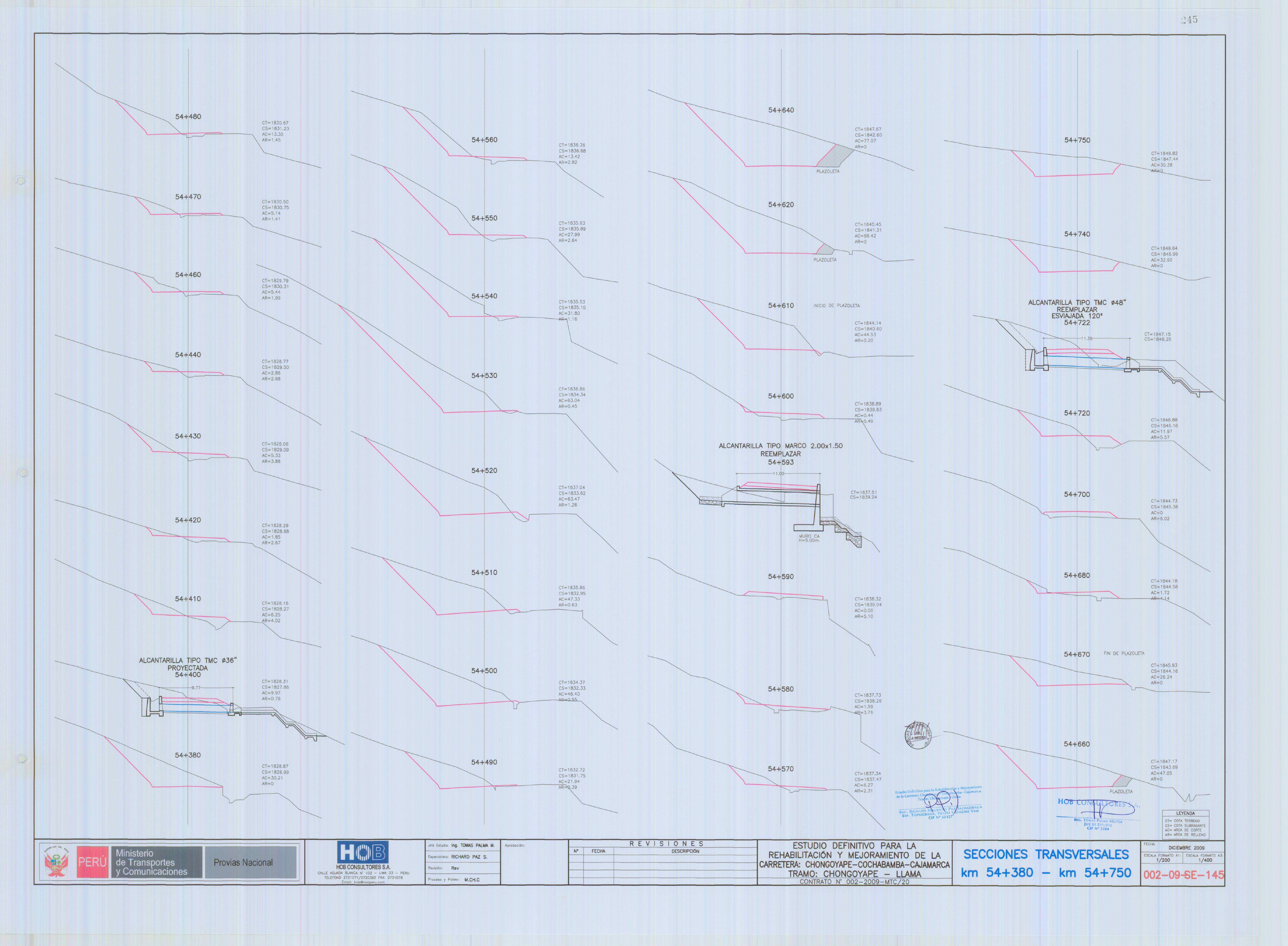Click the LEYENDA box heading

coord(1186,813)
